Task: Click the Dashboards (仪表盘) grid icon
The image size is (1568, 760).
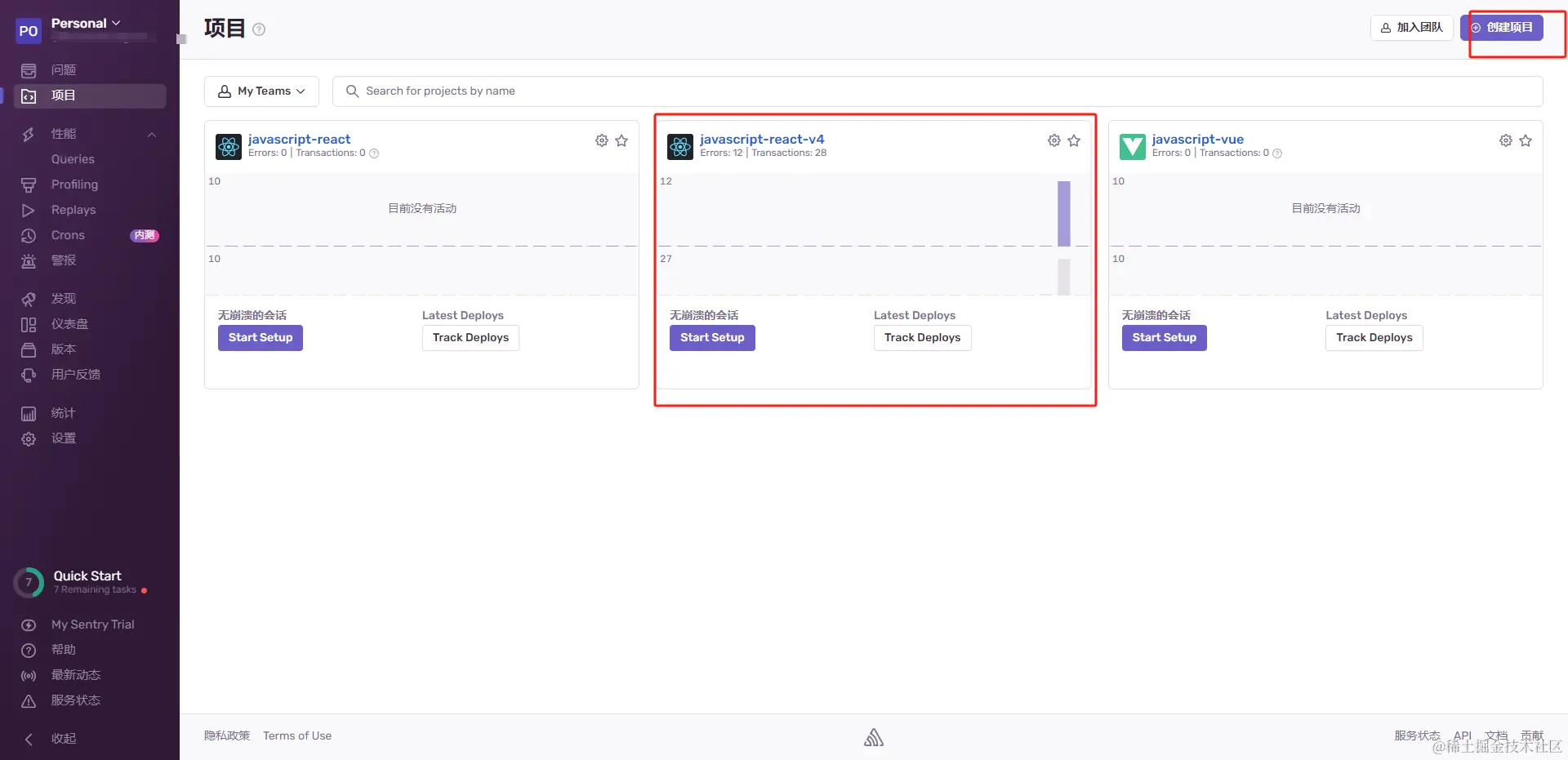Action: (x=29, y=325)
